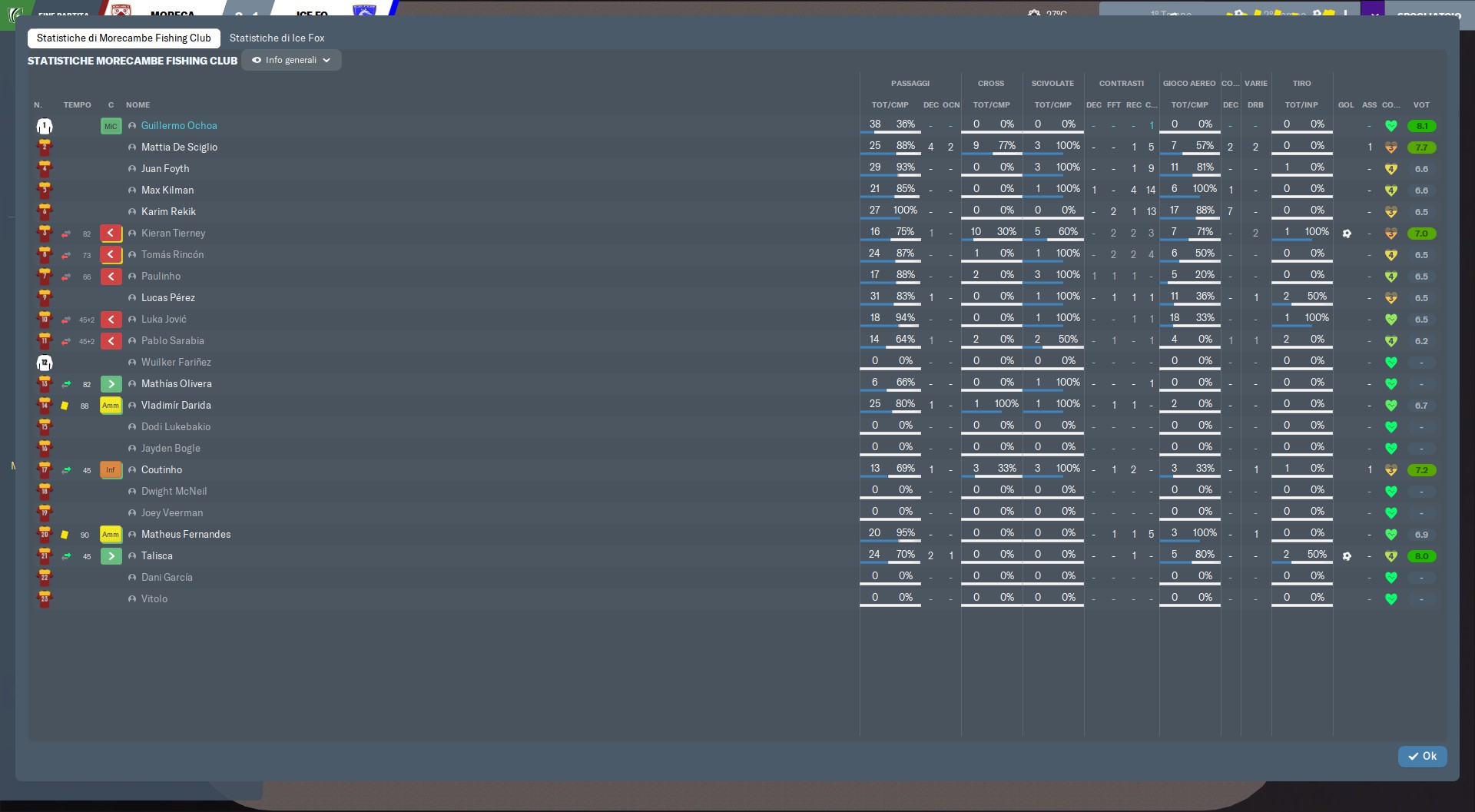Sort by the TEMPO column header
Screen dimensions: 1475x812
(77, 105)
